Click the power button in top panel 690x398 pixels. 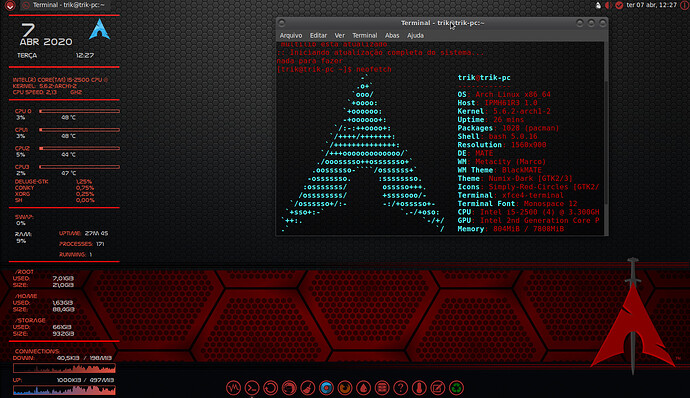(684, 5)
